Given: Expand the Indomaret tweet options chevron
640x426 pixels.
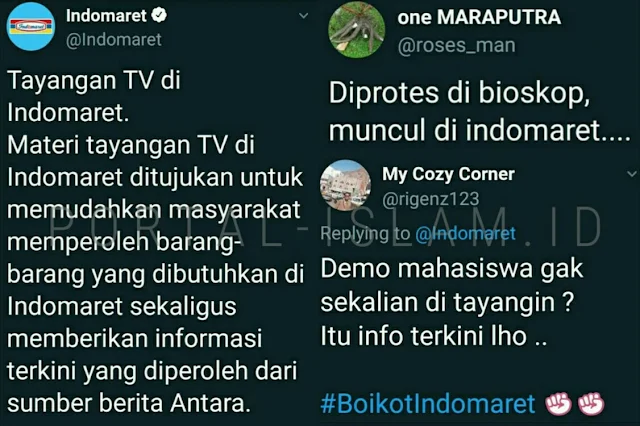Looking at the screenshot, I should pyautogui.click(x=303, y=16).
